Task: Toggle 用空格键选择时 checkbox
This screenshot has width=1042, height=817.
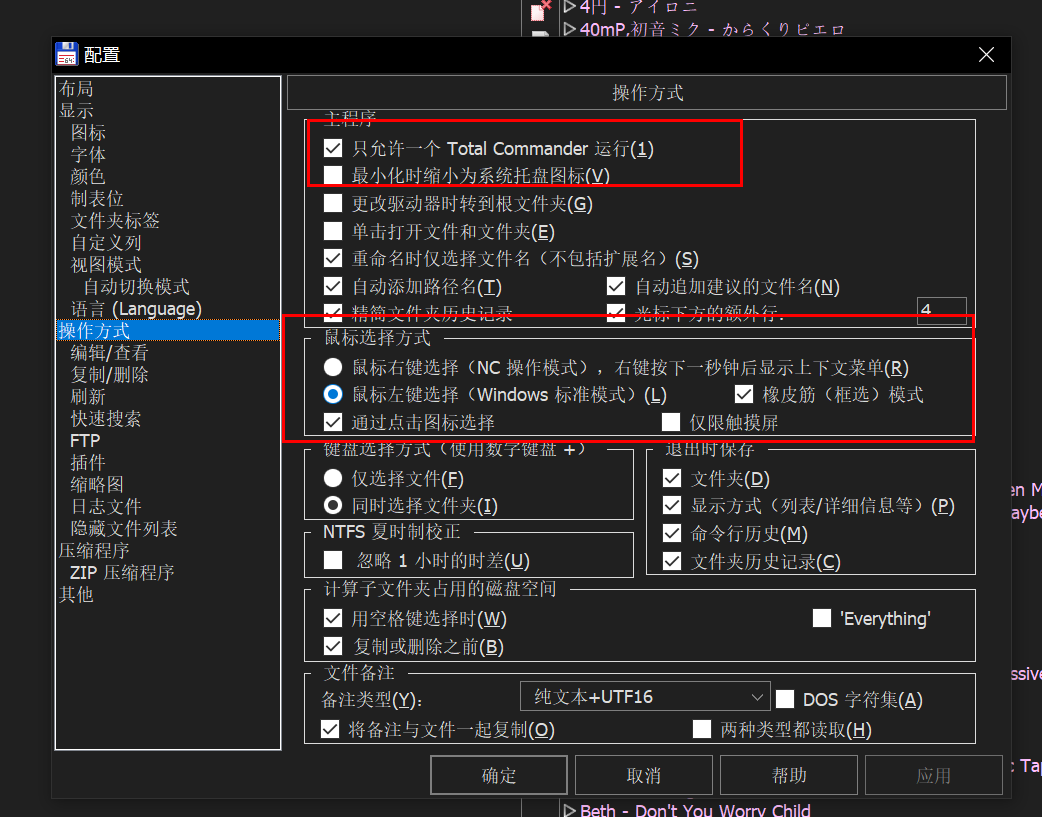Action: point(333,619)
